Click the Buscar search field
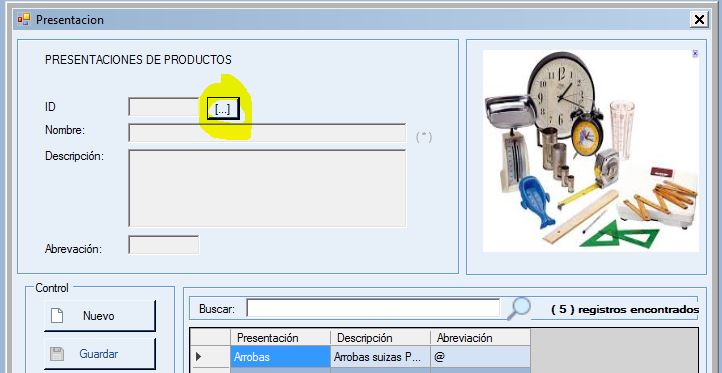 click(373, 308)
